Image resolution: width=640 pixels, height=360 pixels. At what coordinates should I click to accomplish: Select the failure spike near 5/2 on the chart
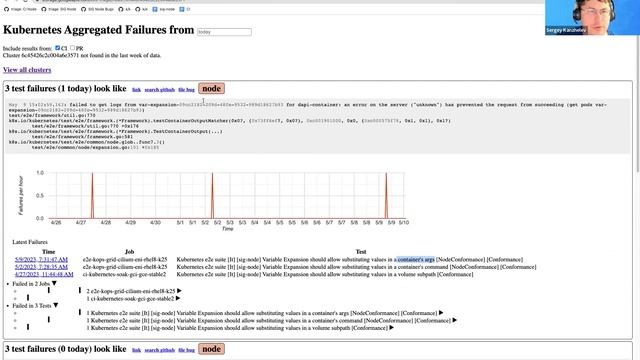212,196
